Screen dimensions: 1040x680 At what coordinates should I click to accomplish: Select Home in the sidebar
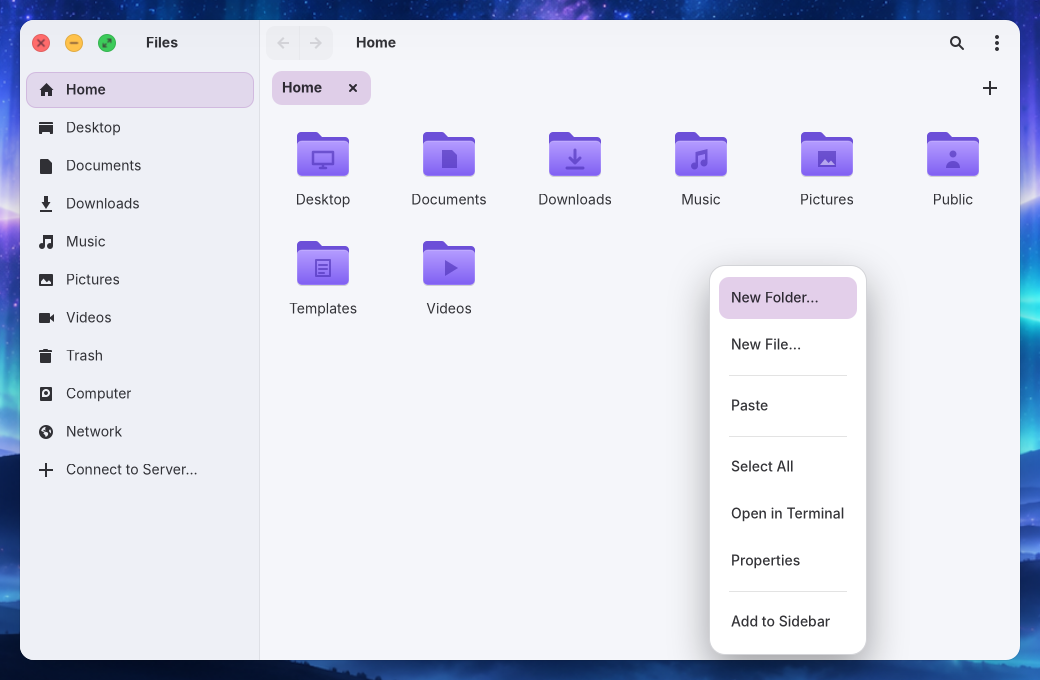140,90
